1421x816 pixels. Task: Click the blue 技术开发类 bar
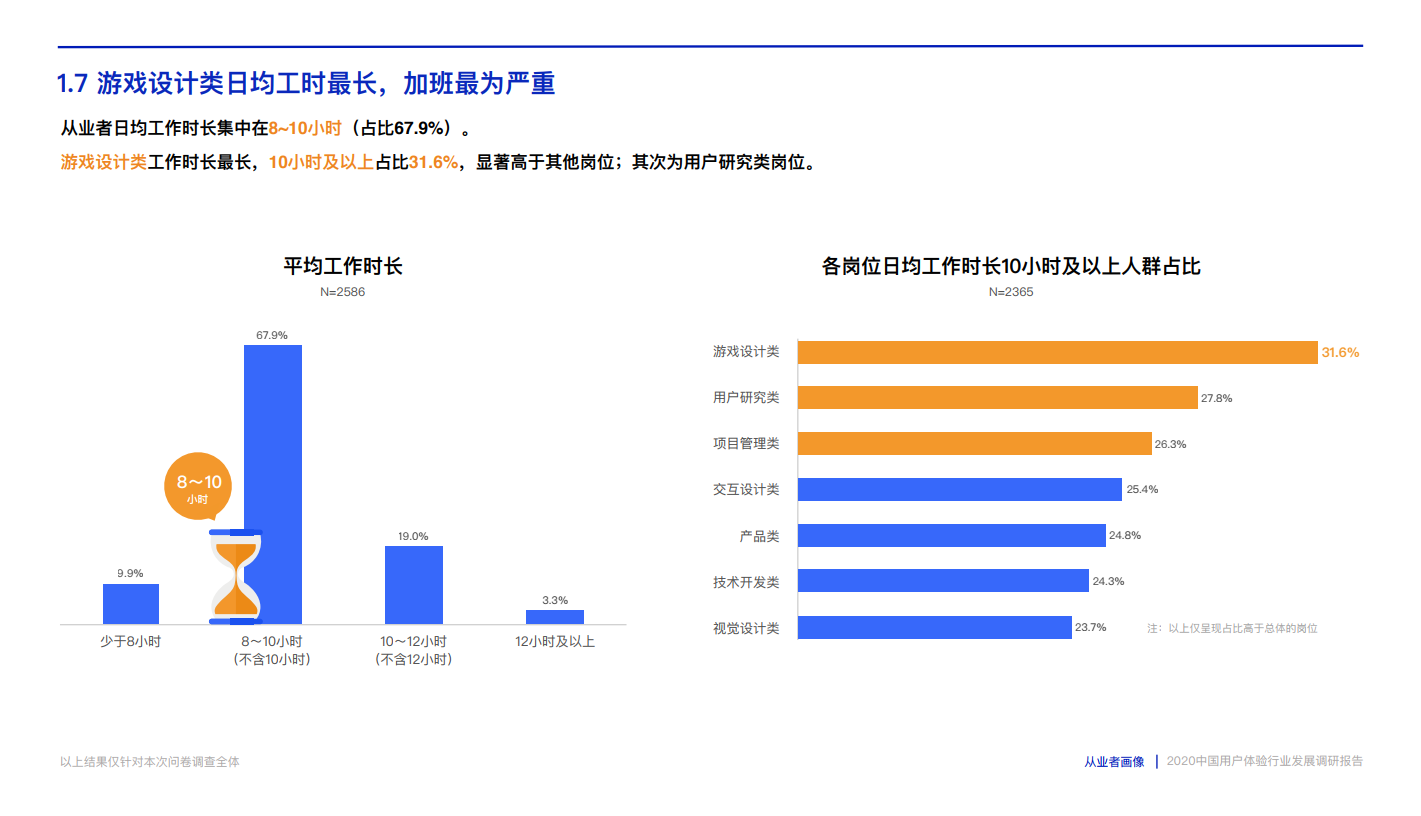pos(943,581)
